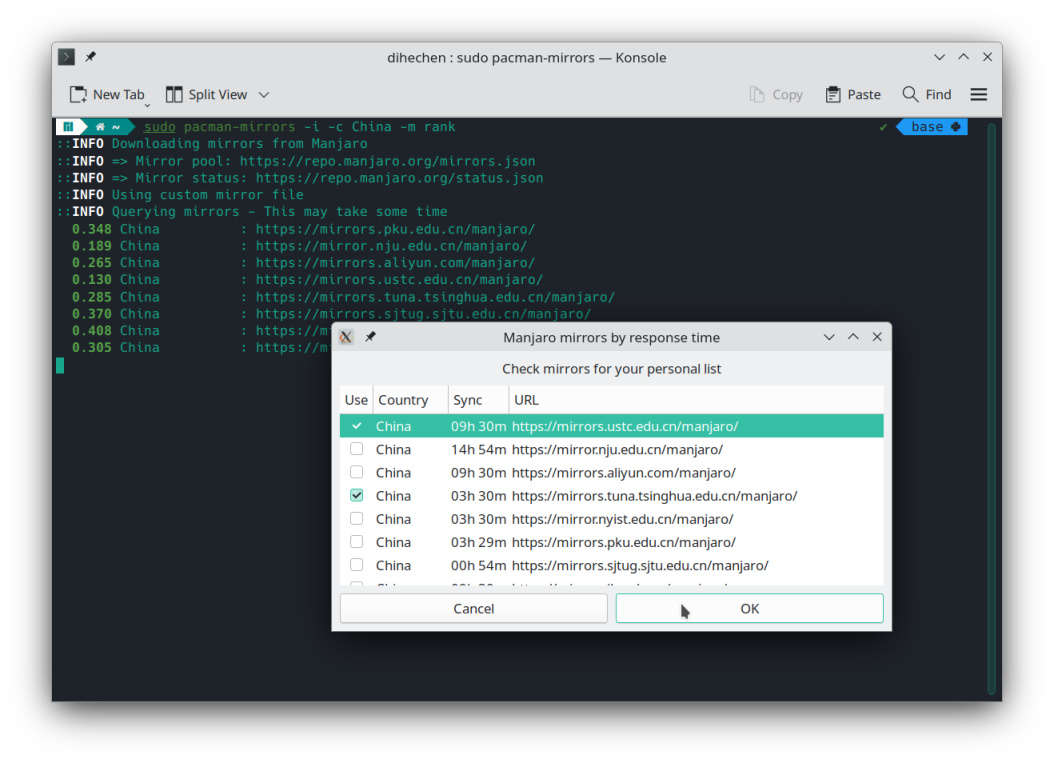Click the Konsole keep-below chevron button
This screenshot has width=1054, height=763.
click(x=939, y=57)
